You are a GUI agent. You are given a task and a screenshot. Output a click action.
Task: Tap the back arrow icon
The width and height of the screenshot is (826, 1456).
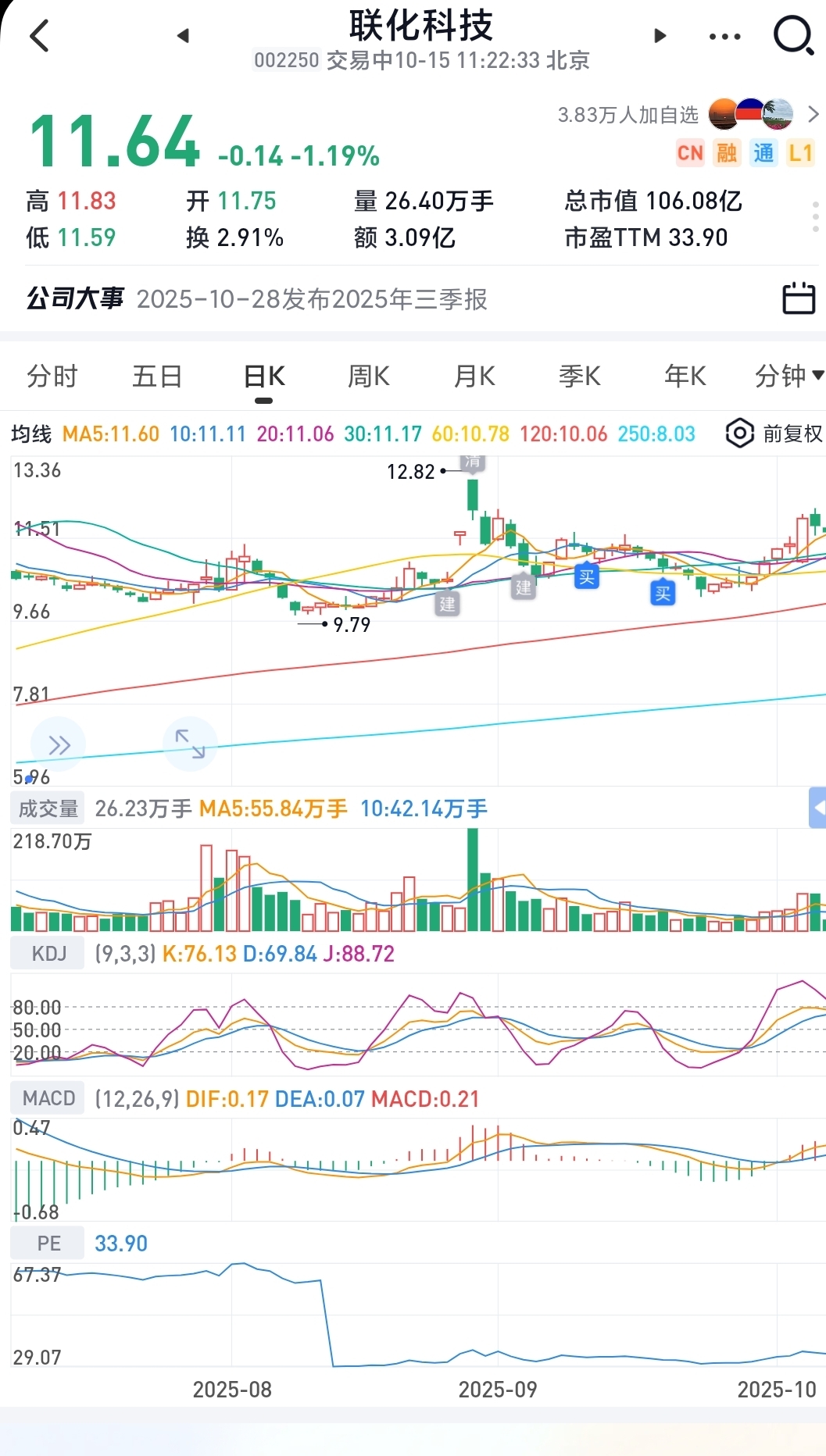[39, 36]
